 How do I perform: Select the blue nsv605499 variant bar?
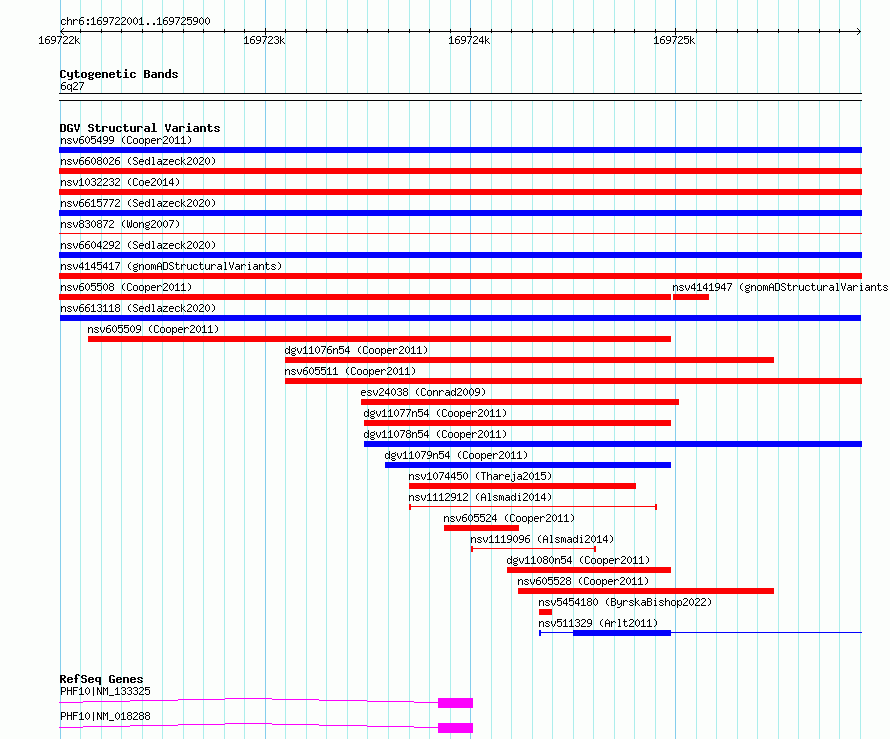pyautogui.click(x=460, y=150)
